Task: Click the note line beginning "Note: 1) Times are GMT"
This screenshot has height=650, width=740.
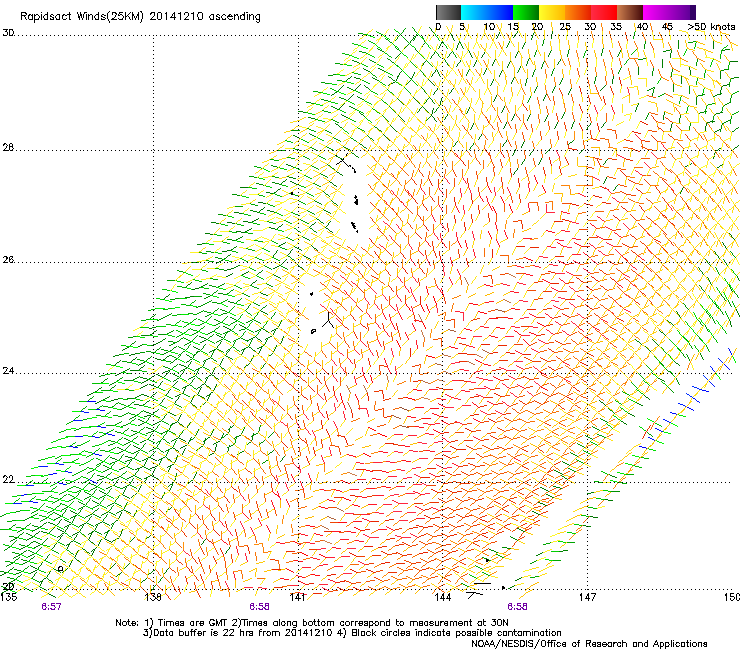Action: tap(312, 623)
